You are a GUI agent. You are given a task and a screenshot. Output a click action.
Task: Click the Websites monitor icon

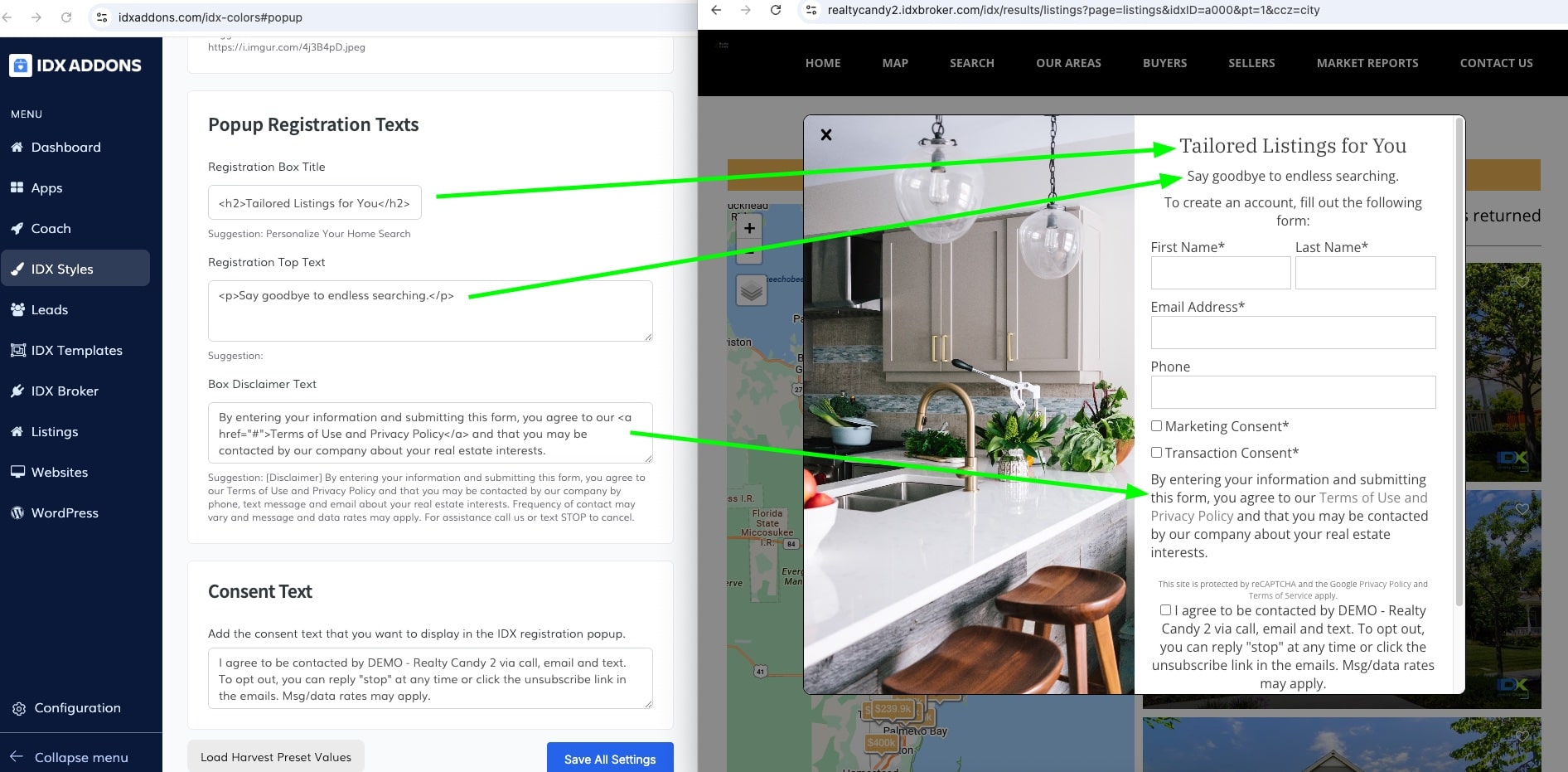(x=17, y=472)
